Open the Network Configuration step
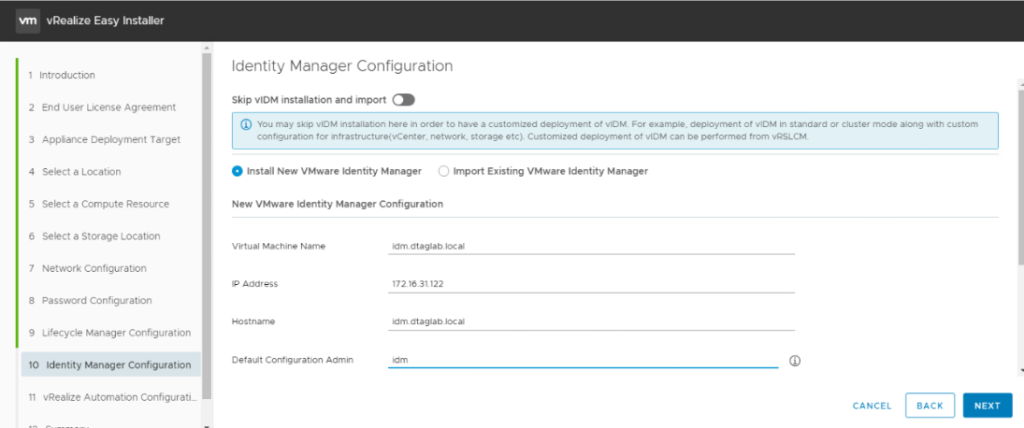Image resolution: width=1024 pixels, height=428 pixels. pos(94,268)
